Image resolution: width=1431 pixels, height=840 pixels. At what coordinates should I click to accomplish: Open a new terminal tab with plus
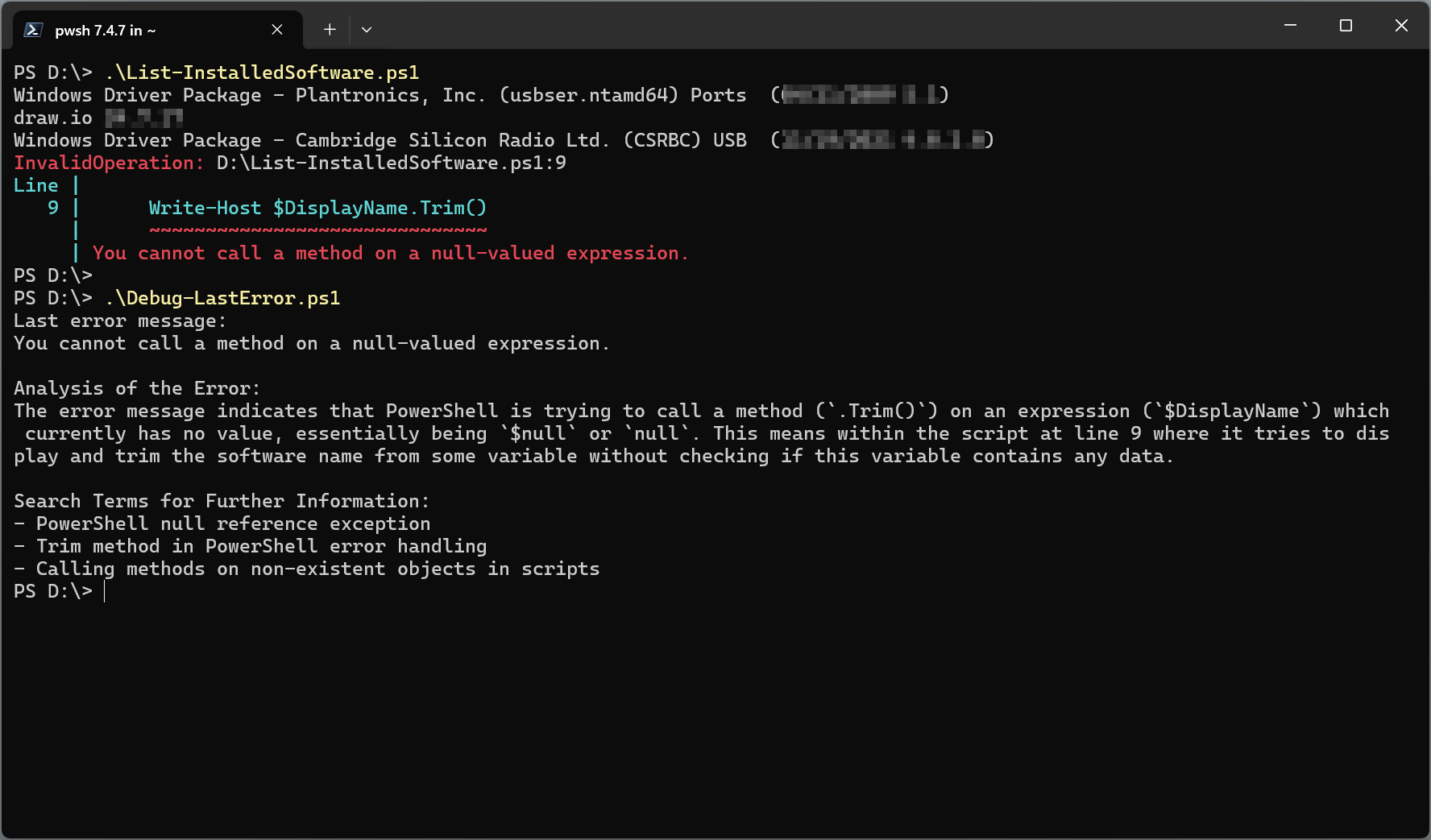[330, 30]
